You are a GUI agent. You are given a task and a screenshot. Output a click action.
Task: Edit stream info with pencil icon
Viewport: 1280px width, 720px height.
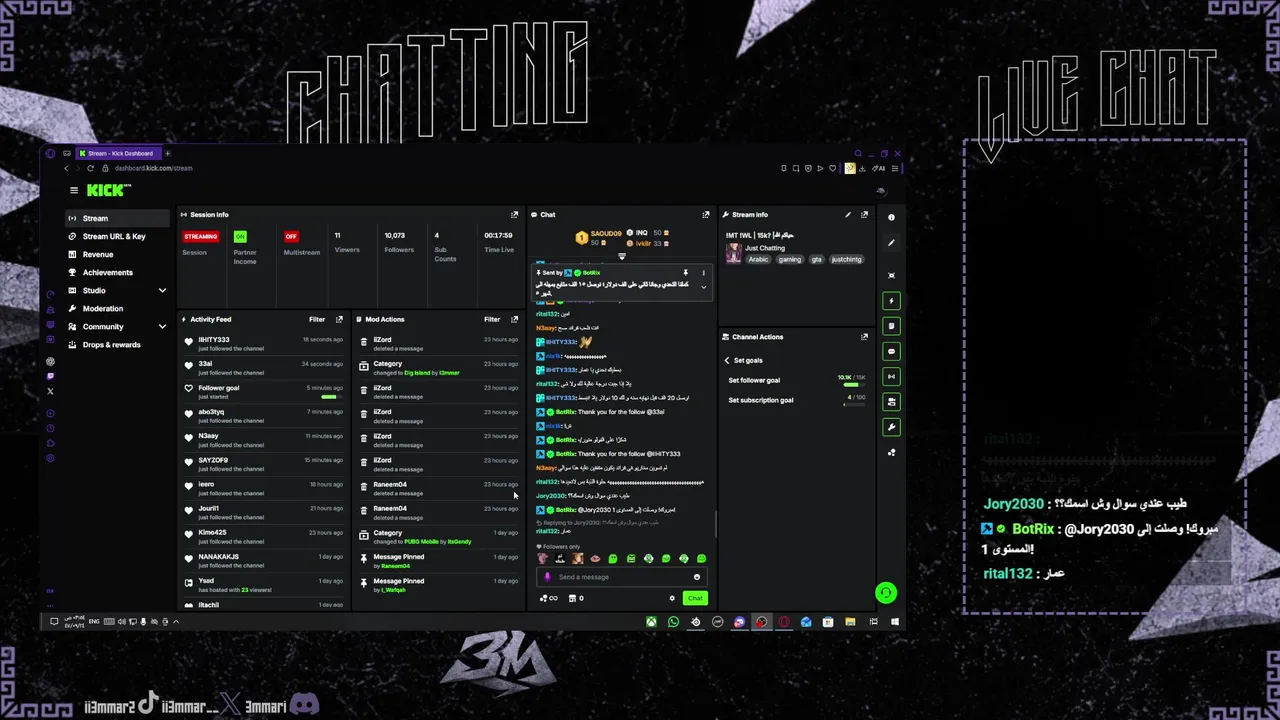tap(848, 214)
